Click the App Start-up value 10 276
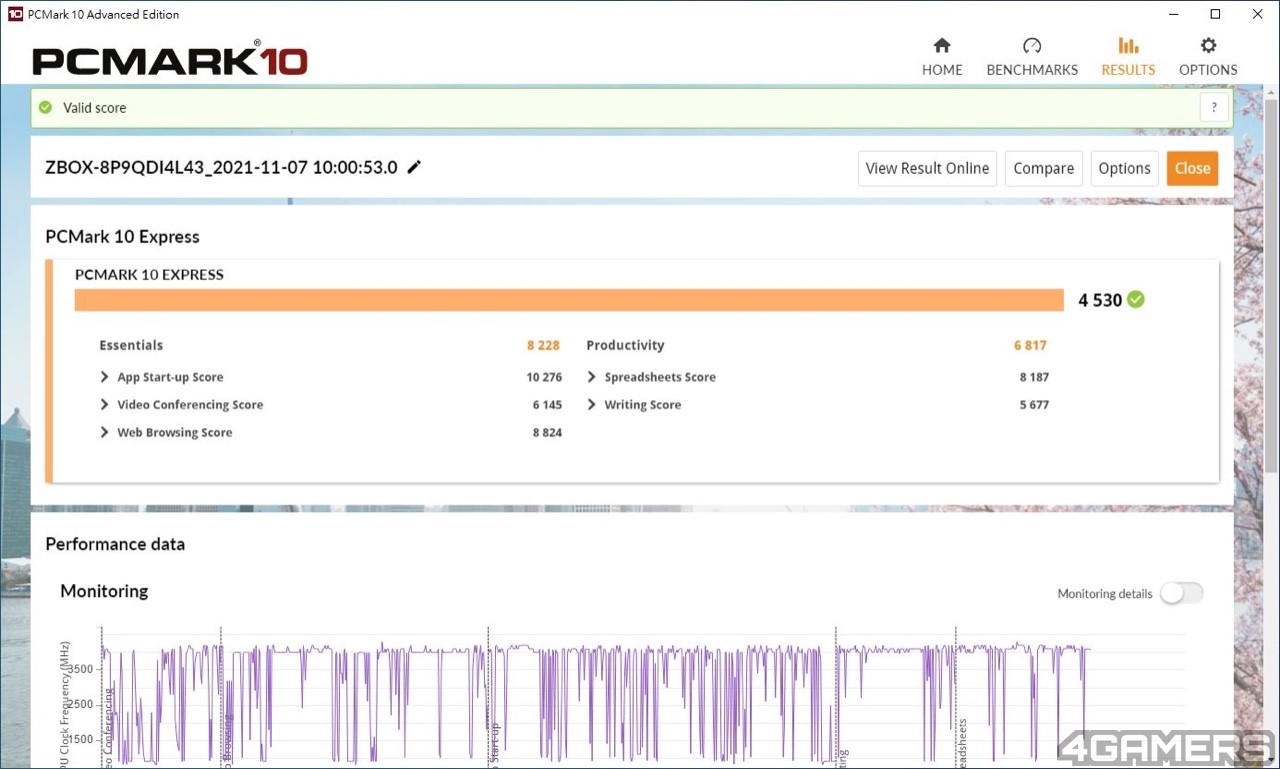Image resolution: width=1280 pixels, height=769 pixels. point(544,377)
